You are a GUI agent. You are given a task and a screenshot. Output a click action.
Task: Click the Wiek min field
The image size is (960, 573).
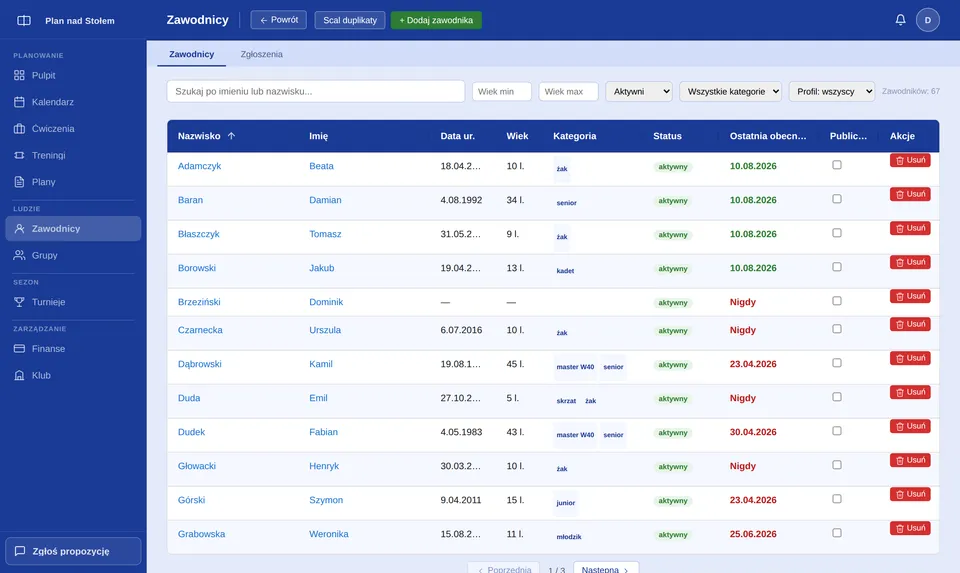tap(501, 91)
